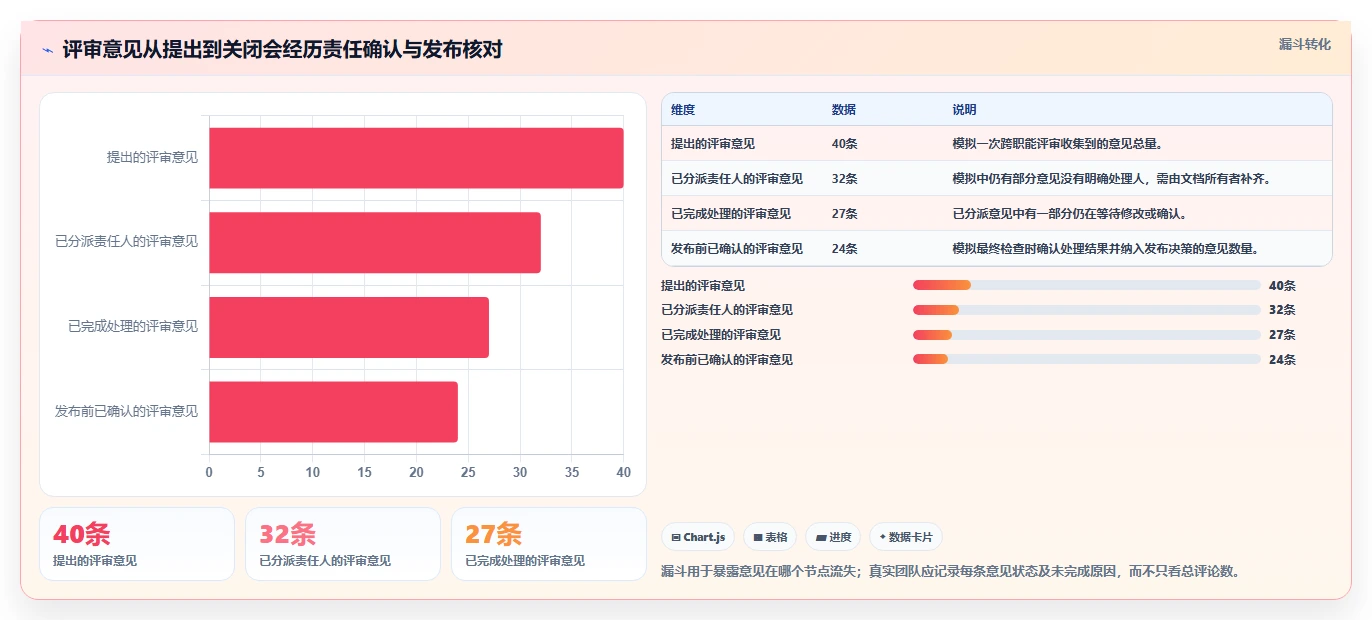Click the 已完成处理的评审意见 27条 progress bar
Screen dimensions: 1372x620
(1086, 335)
